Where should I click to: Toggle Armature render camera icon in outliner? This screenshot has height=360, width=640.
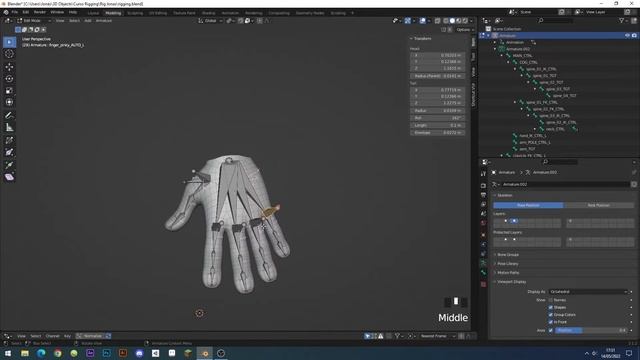click(634, 36)
